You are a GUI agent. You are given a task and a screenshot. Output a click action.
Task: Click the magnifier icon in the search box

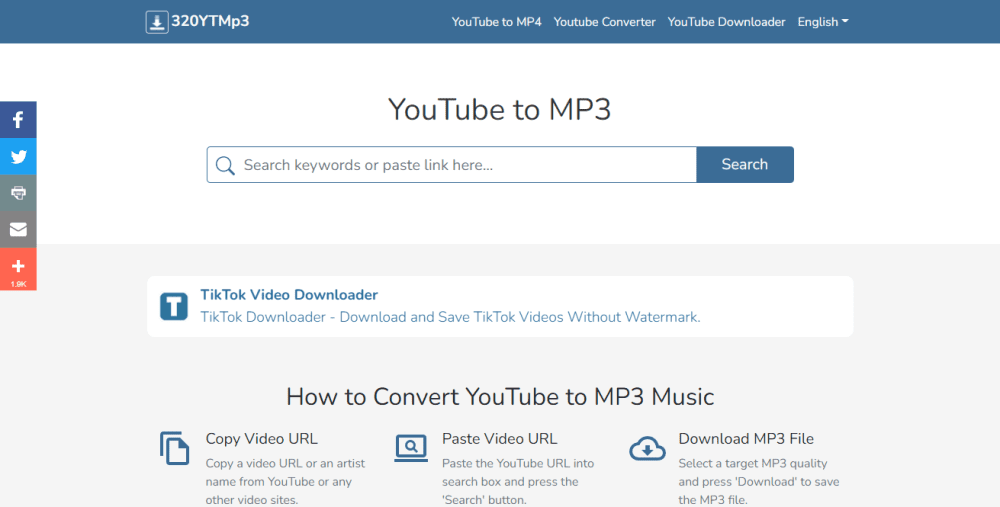click(224, 165)
